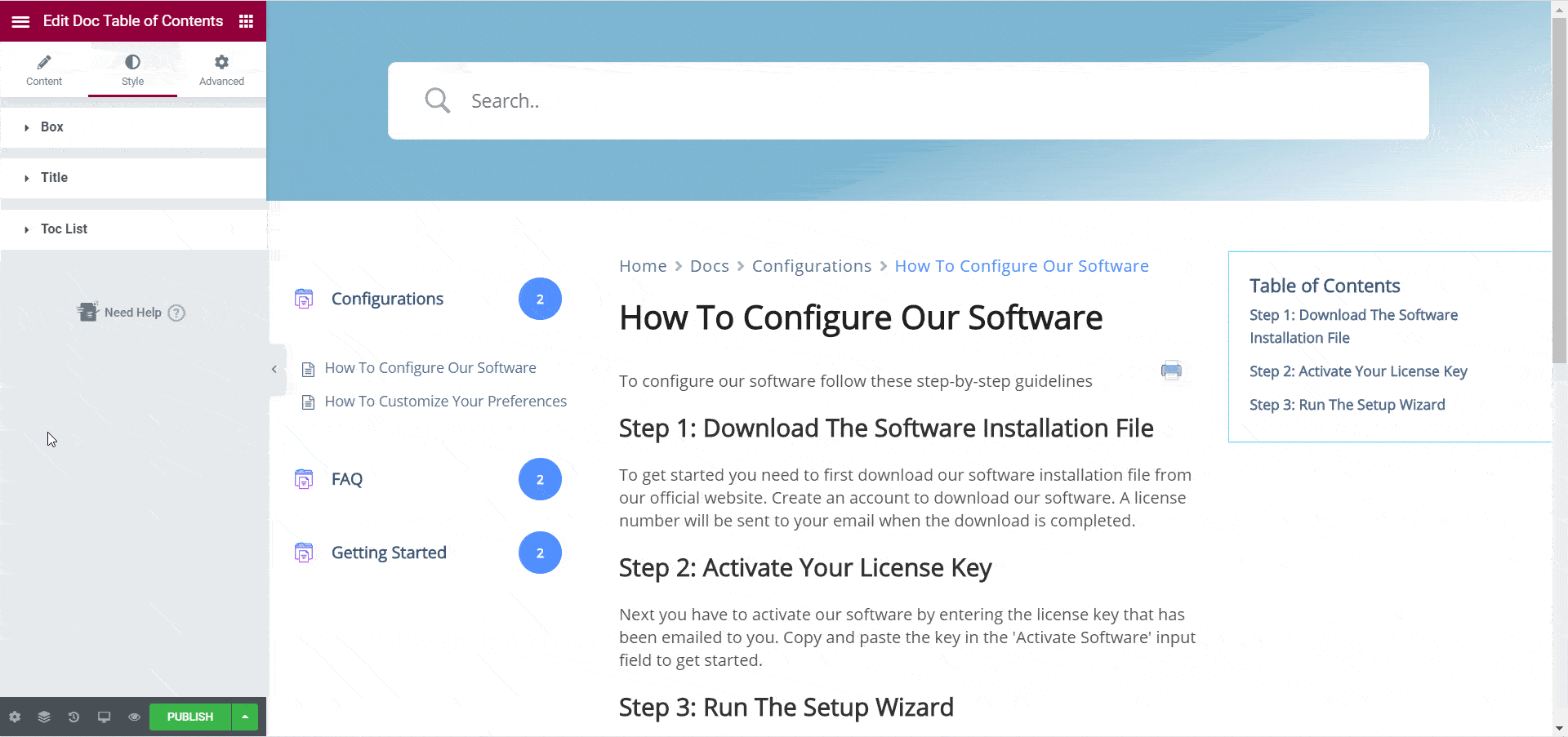Open the Docs breadcrumb link
1568x737 pixels.
click(x=709, y=265)
